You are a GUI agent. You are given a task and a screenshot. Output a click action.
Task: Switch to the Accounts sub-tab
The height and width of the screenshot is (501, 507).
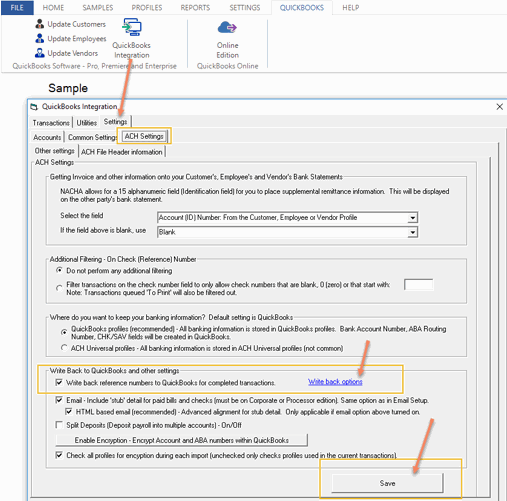pos(47,137)
